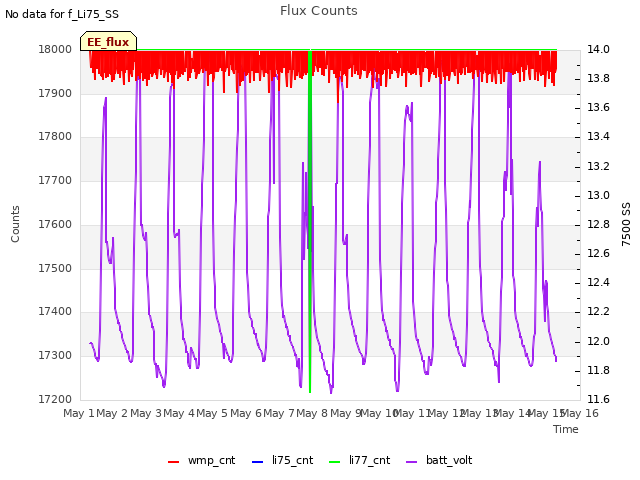Toggle the li75_cnt legend entry
640x480 pixels.
(x=283, y=460)
